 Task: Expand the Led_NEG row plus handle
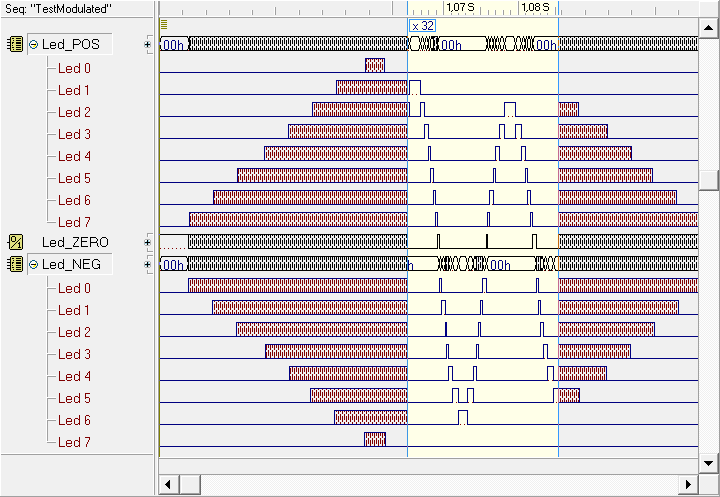coord(147,265)
